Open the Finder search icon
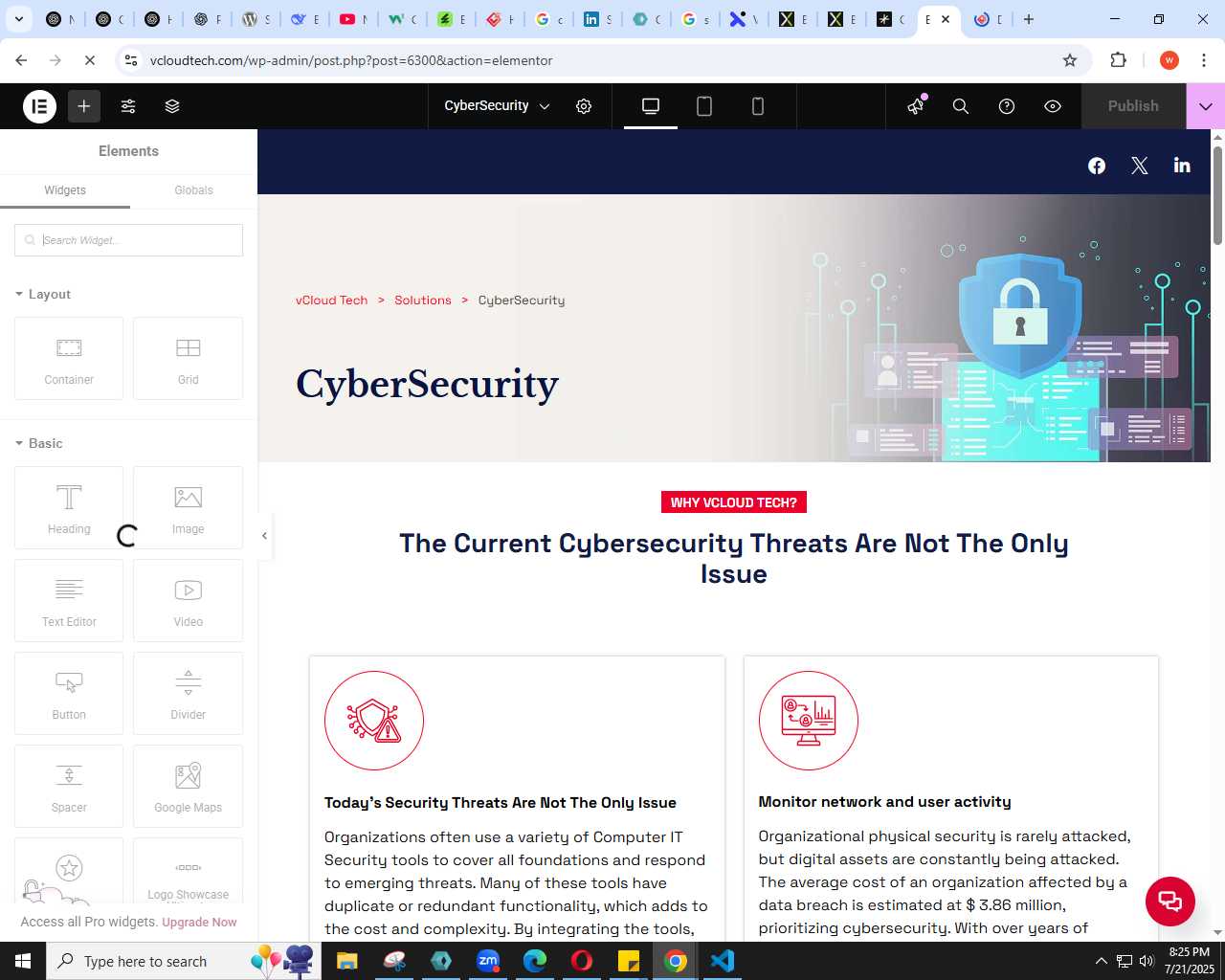1225x980 pixels. pos(961,106)
